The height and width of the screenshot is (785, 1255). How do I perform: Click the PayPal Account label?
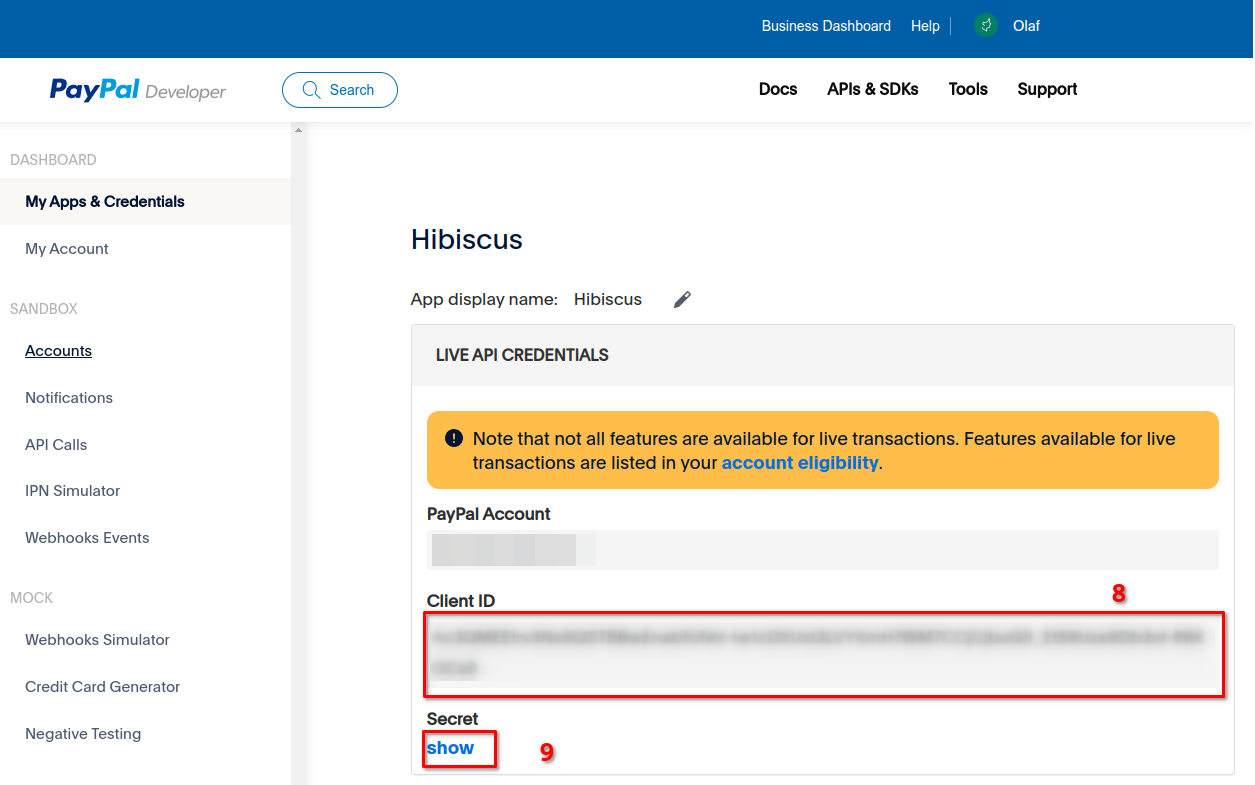(x=489, y=514)
